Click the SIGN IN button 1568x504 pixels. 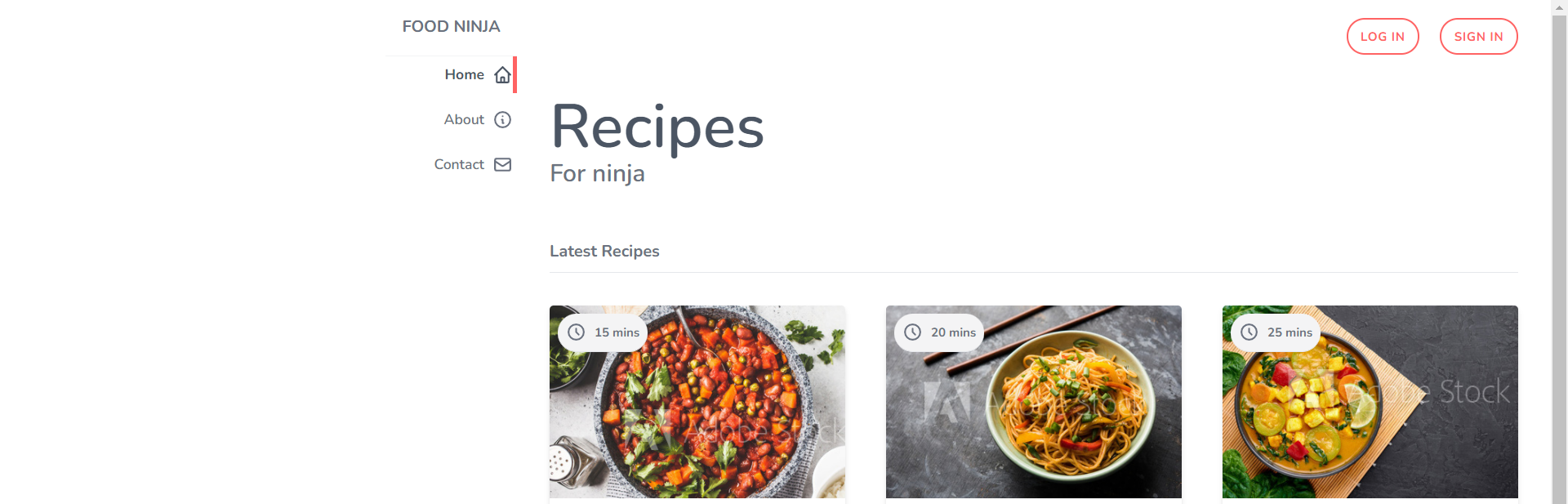click(x=1478, y=37)
